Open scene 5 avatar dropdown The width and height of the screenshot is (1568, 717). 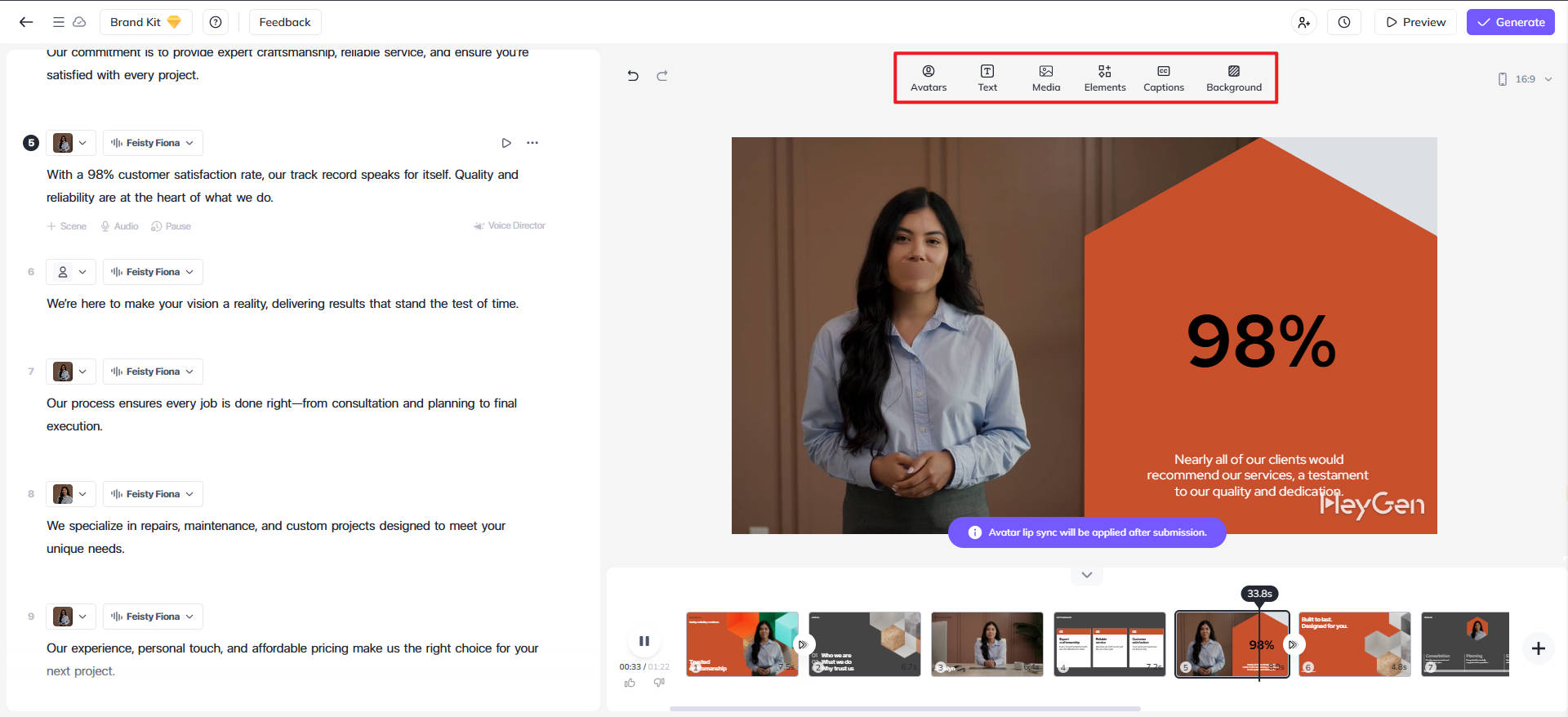71,143
